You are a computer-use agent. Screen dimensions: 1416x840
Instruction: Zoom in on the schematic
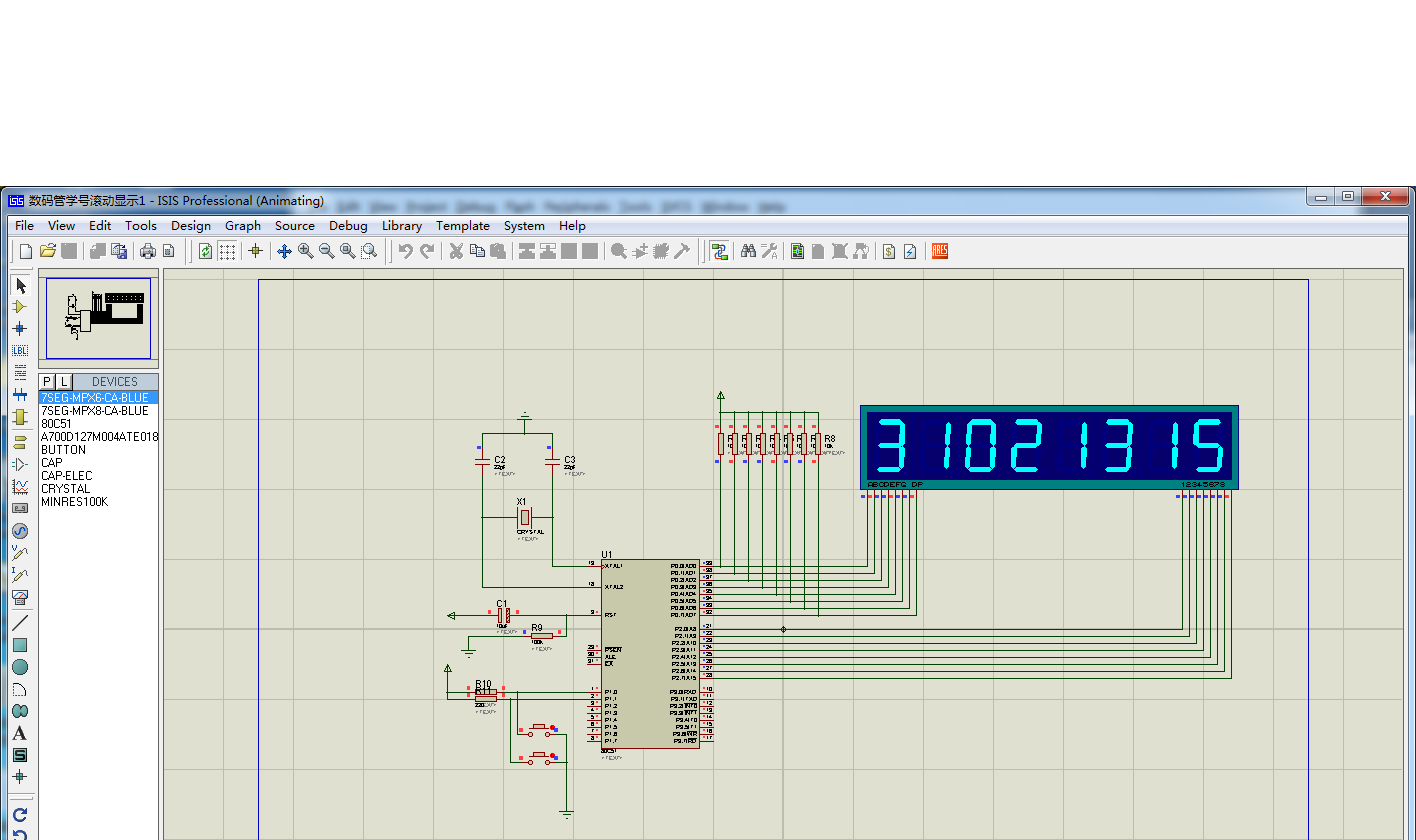305,251
